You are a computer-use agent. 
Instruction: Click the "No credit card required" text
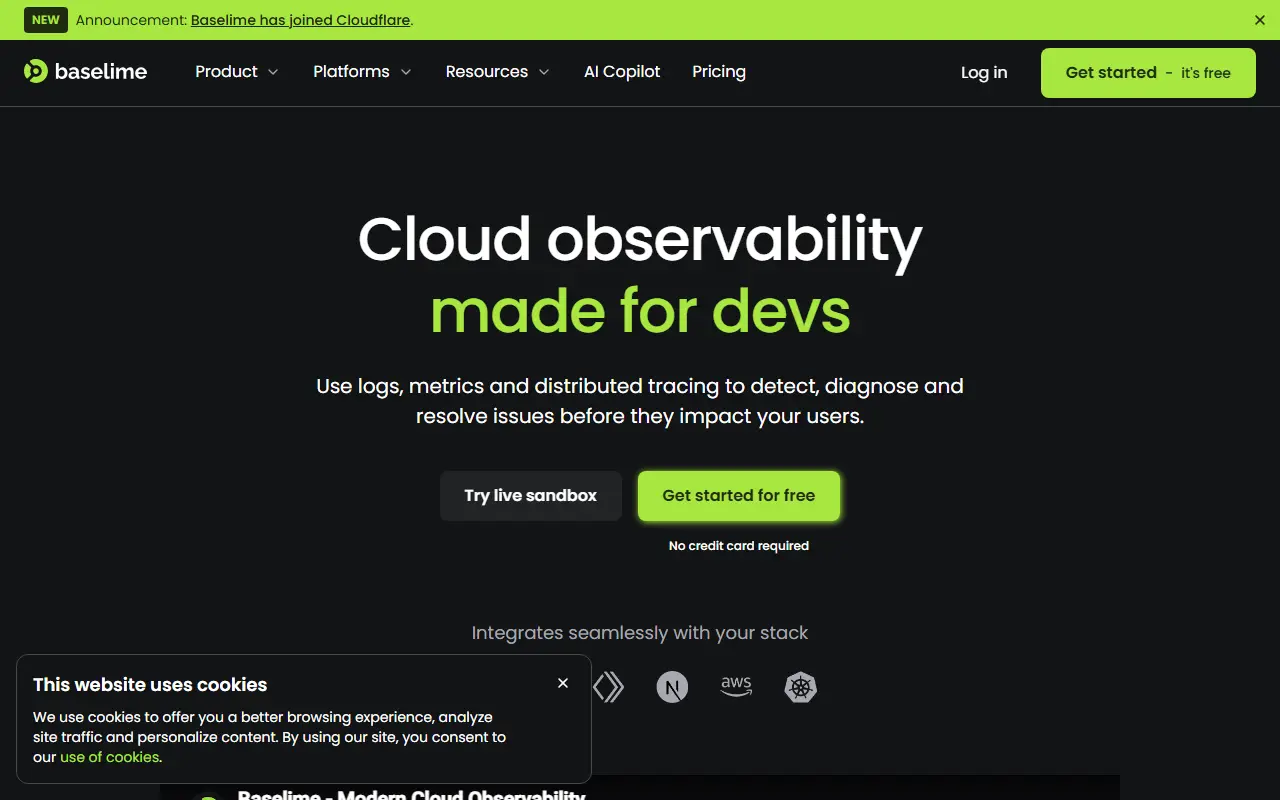point(739,546)
